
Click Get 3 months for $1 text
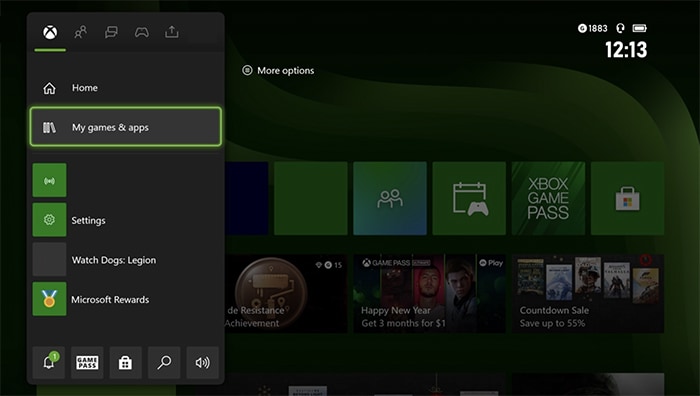(x=404, y=323)
